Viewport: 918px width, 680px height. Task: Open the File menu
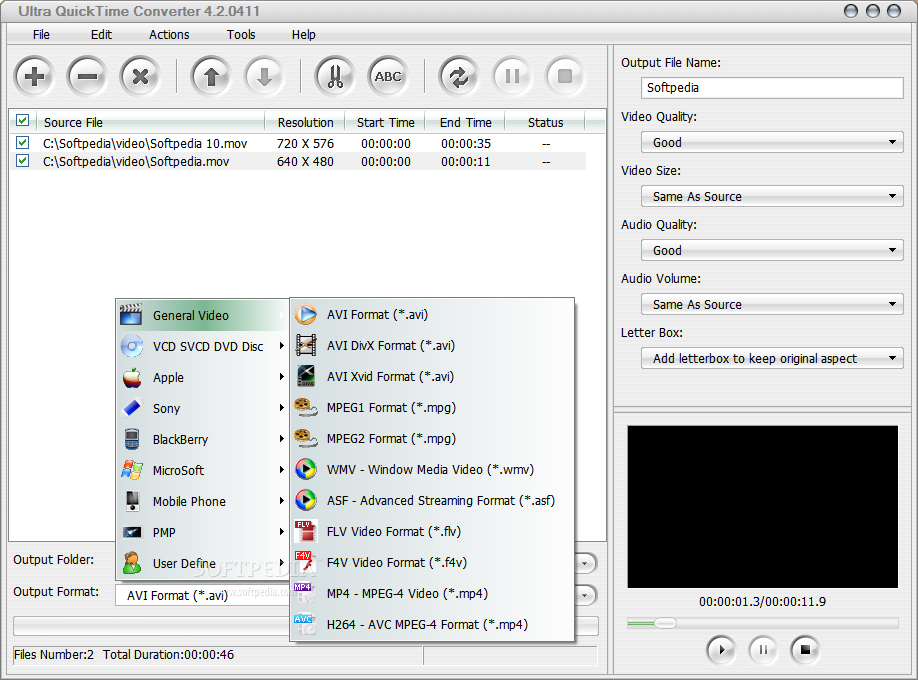pyautogui.click(x=41, y=35)
